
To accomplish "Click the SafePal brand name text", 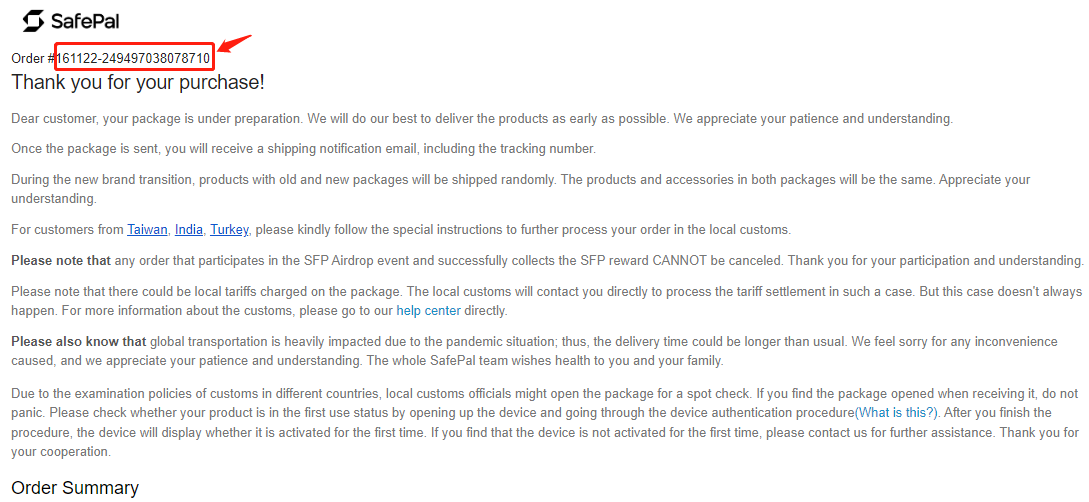I will point(86,20).
